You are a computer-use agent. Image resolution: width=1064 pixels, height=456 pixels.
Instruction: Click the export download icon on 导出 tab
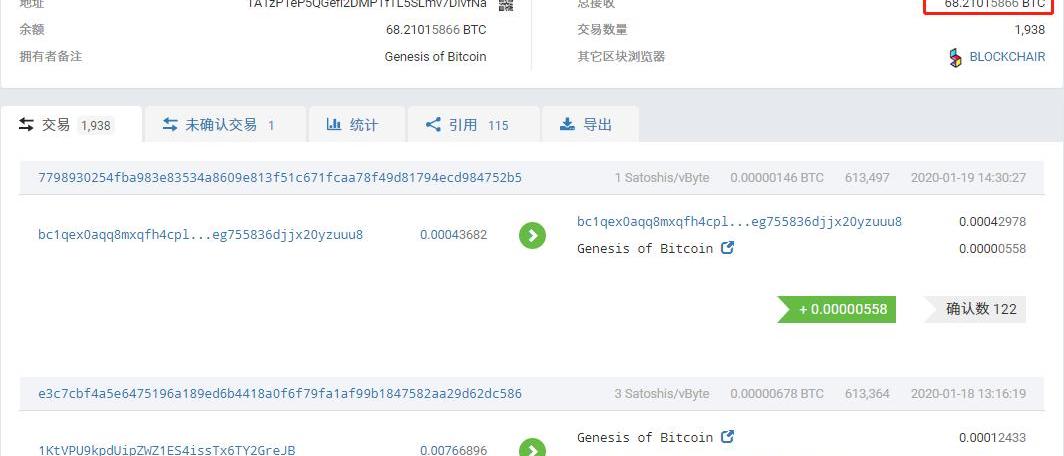[x=567, y=125]
